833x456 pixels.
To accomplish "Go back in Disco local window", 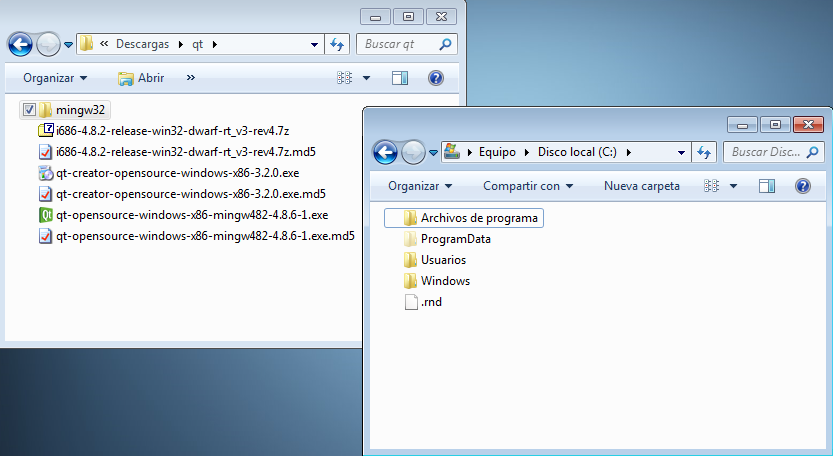I will pos(385,153).
